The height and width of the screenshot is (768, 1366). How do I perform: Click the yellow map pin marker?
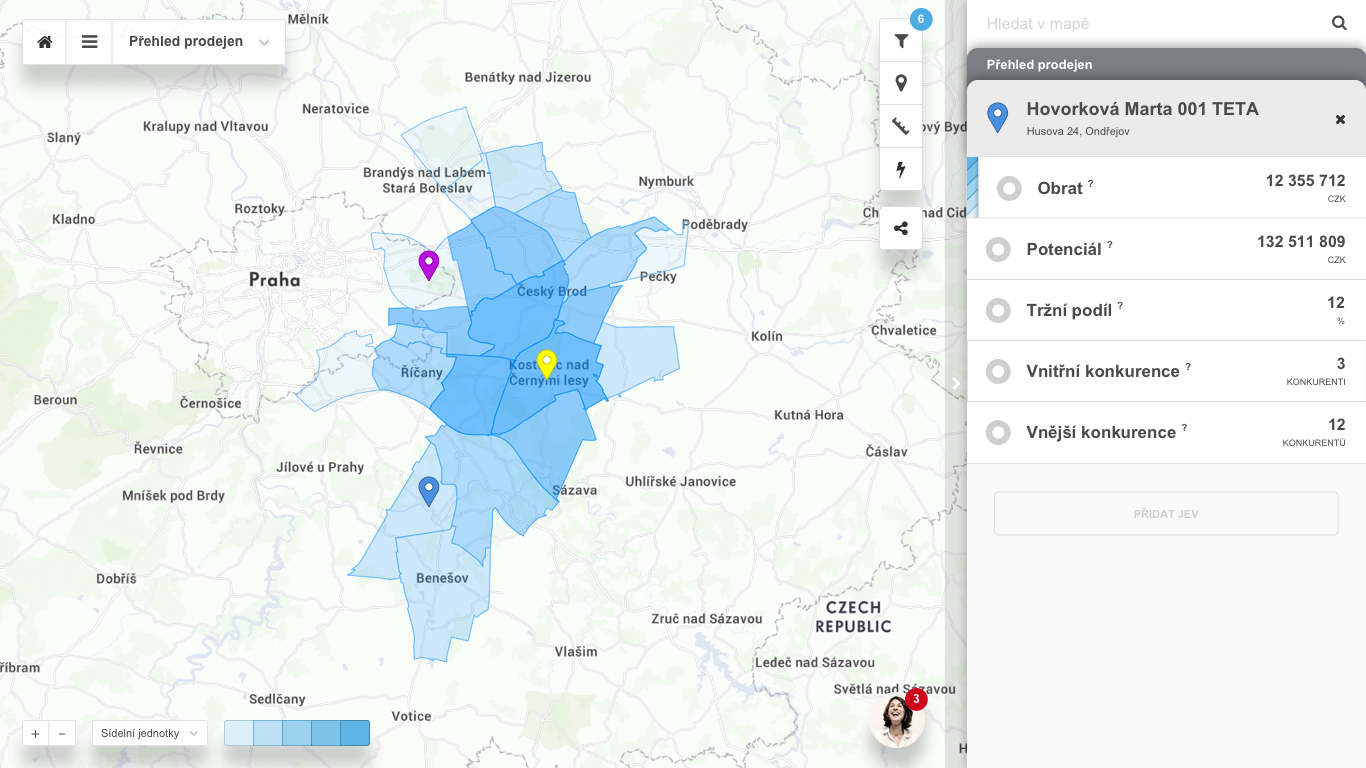[x=546, y=363]
